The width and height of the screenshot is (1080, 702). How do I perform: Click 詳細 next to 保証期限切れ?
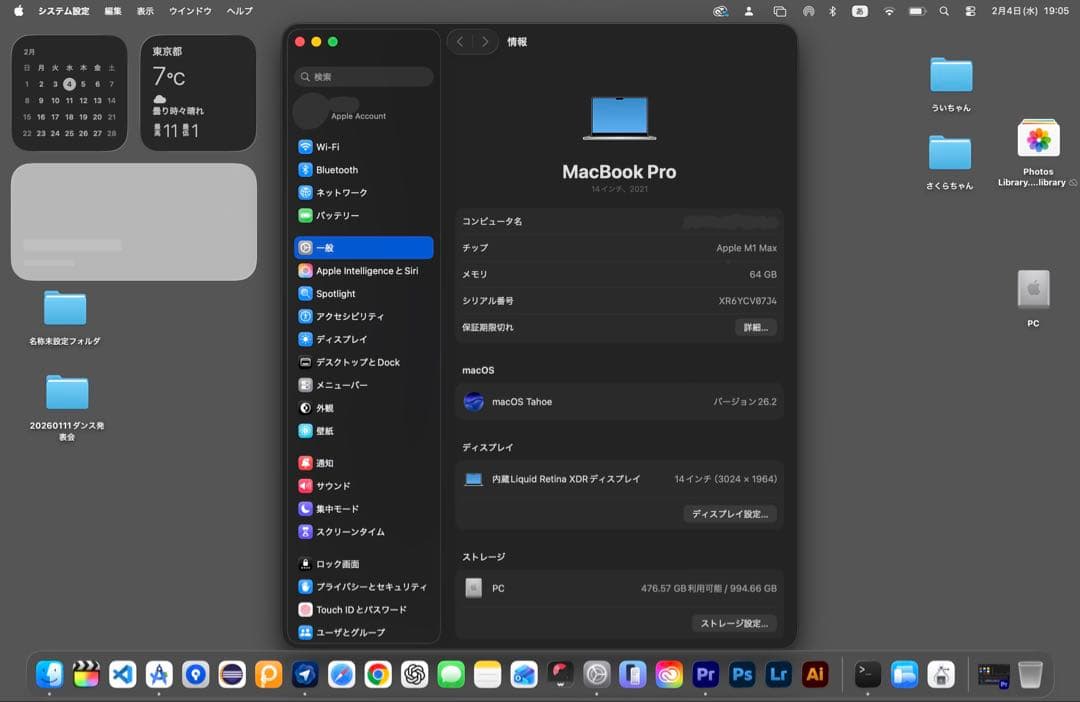coord(755,327)
